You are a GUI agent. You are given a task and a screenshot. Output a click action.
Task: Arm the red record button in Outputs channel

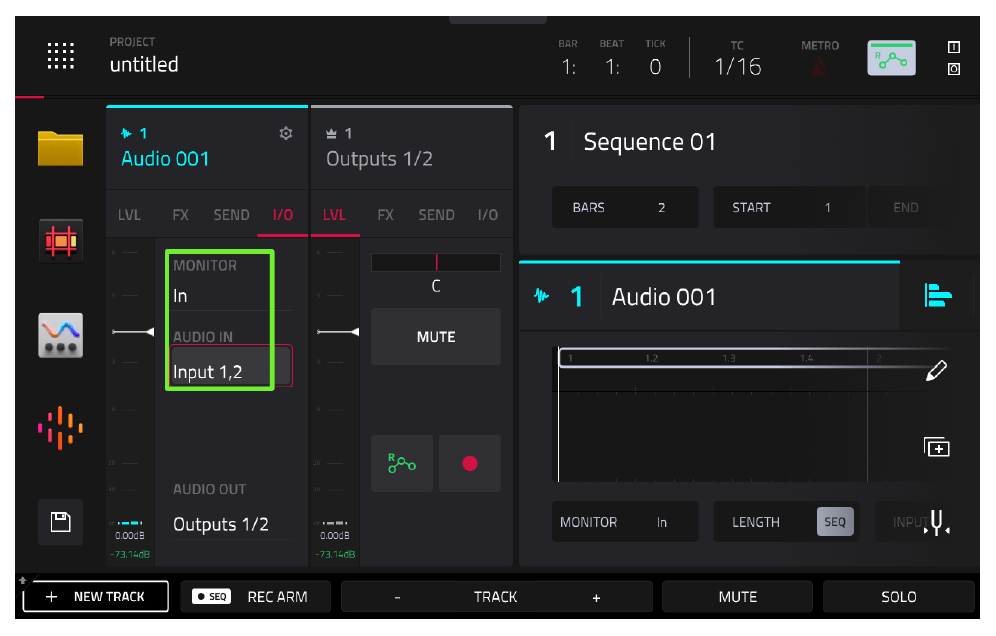[470, 463]
